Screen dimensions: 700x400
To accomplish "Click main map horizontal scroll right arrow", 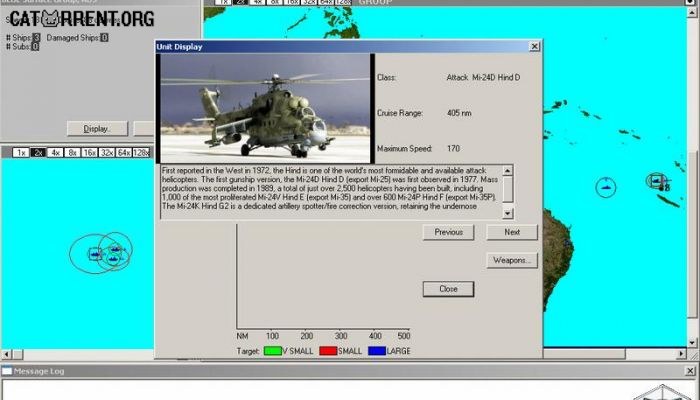I will [682, 354].
